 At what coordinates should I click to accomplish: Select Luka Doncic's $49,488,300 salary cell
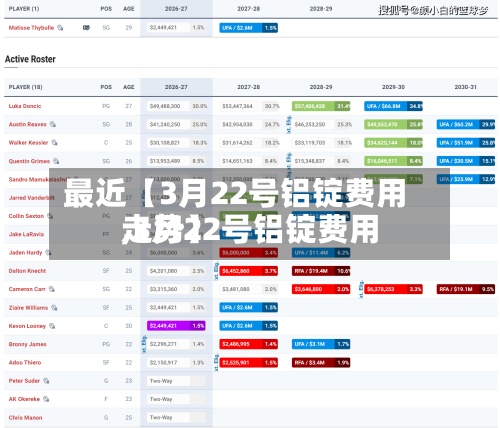click(x=177, y=106)
